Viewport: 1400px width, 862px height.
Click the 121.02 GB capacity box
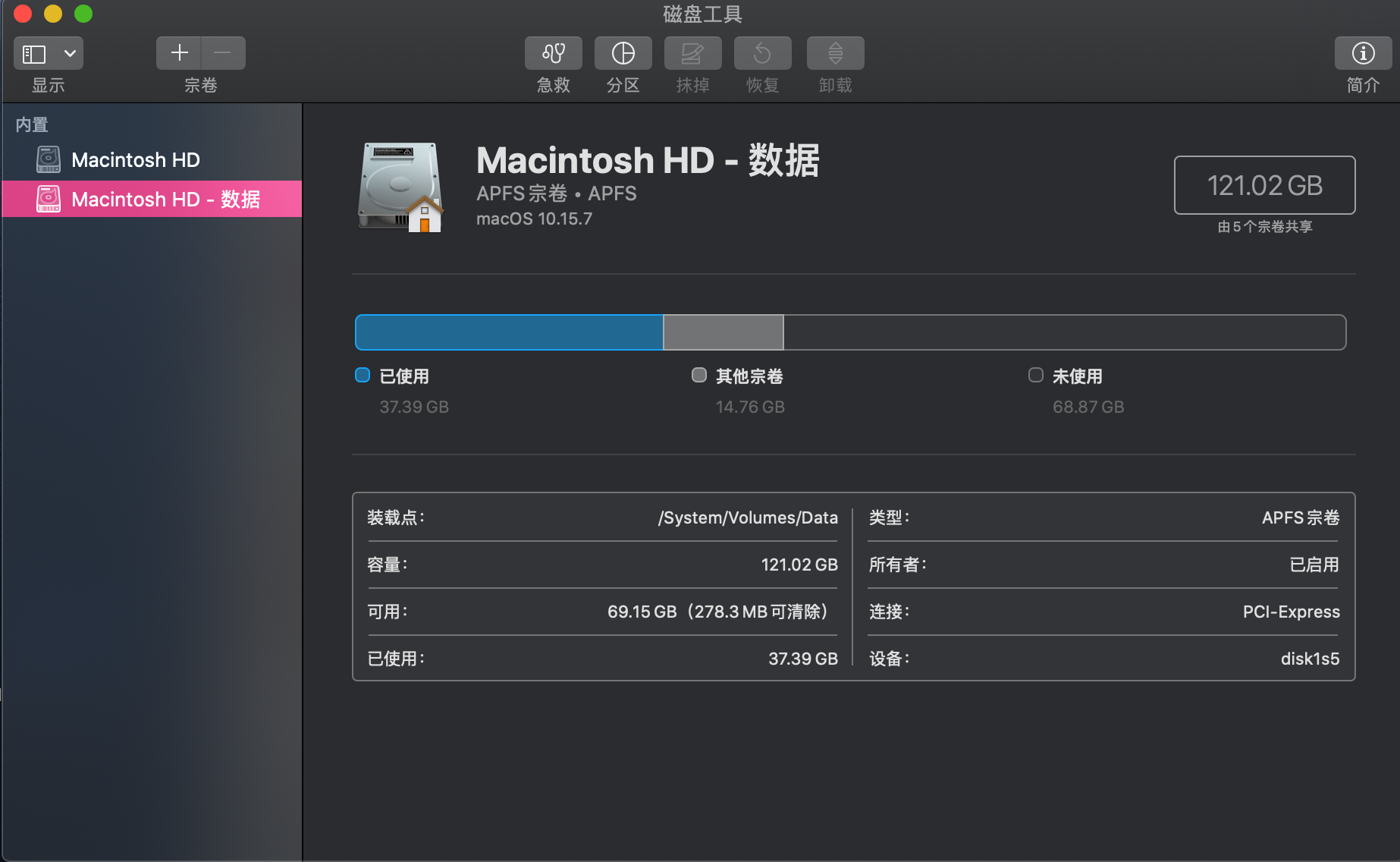[x=1265, y=185]
